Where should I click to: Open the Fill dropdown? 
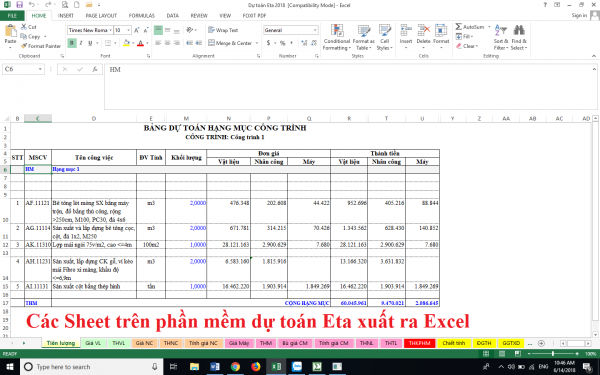(x=465, y=36)
